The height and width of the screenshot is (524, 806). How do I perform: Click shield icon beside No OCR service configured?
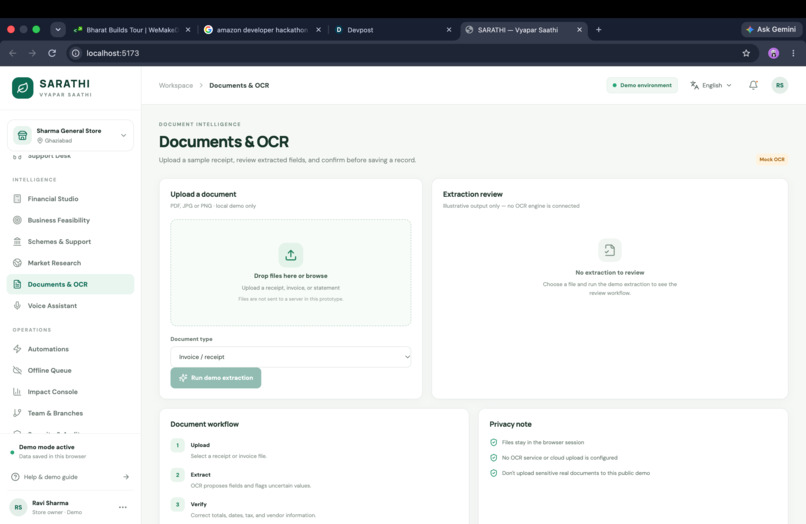(x=493, y=458)
